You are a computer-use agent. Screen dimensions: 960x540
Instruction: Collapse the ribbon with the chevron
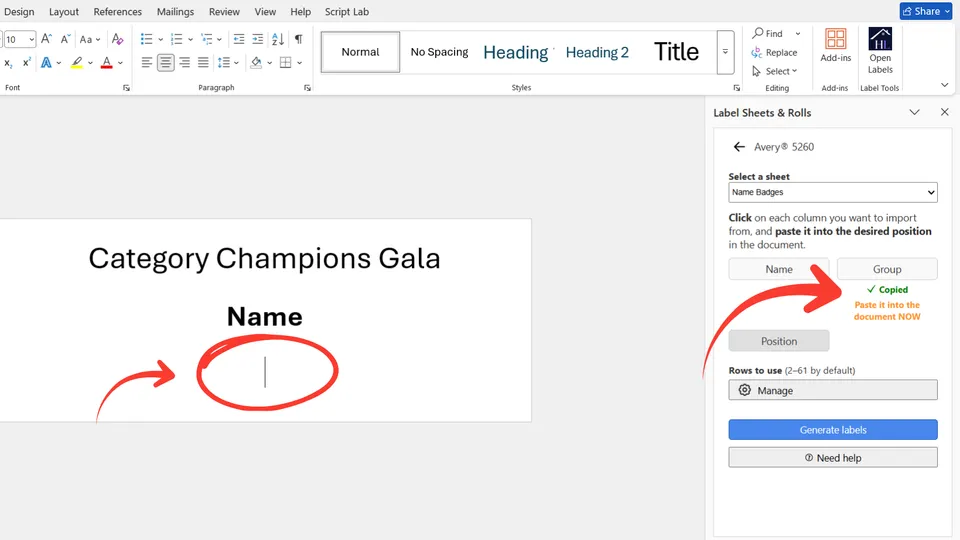945,85
